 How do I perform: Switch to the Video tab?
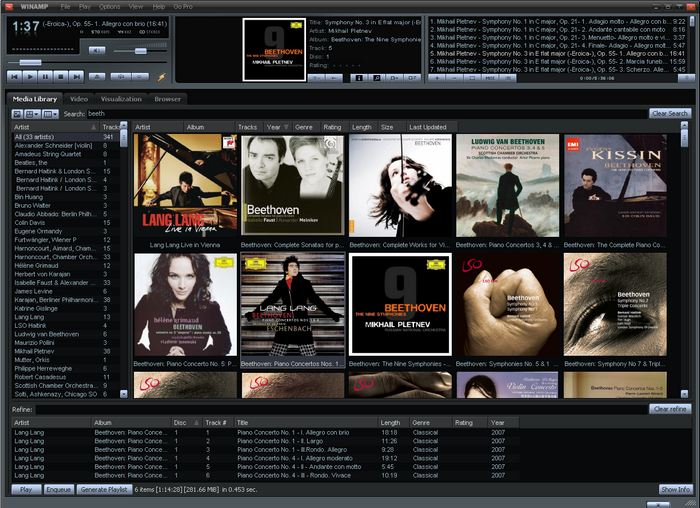click(79, 99)
